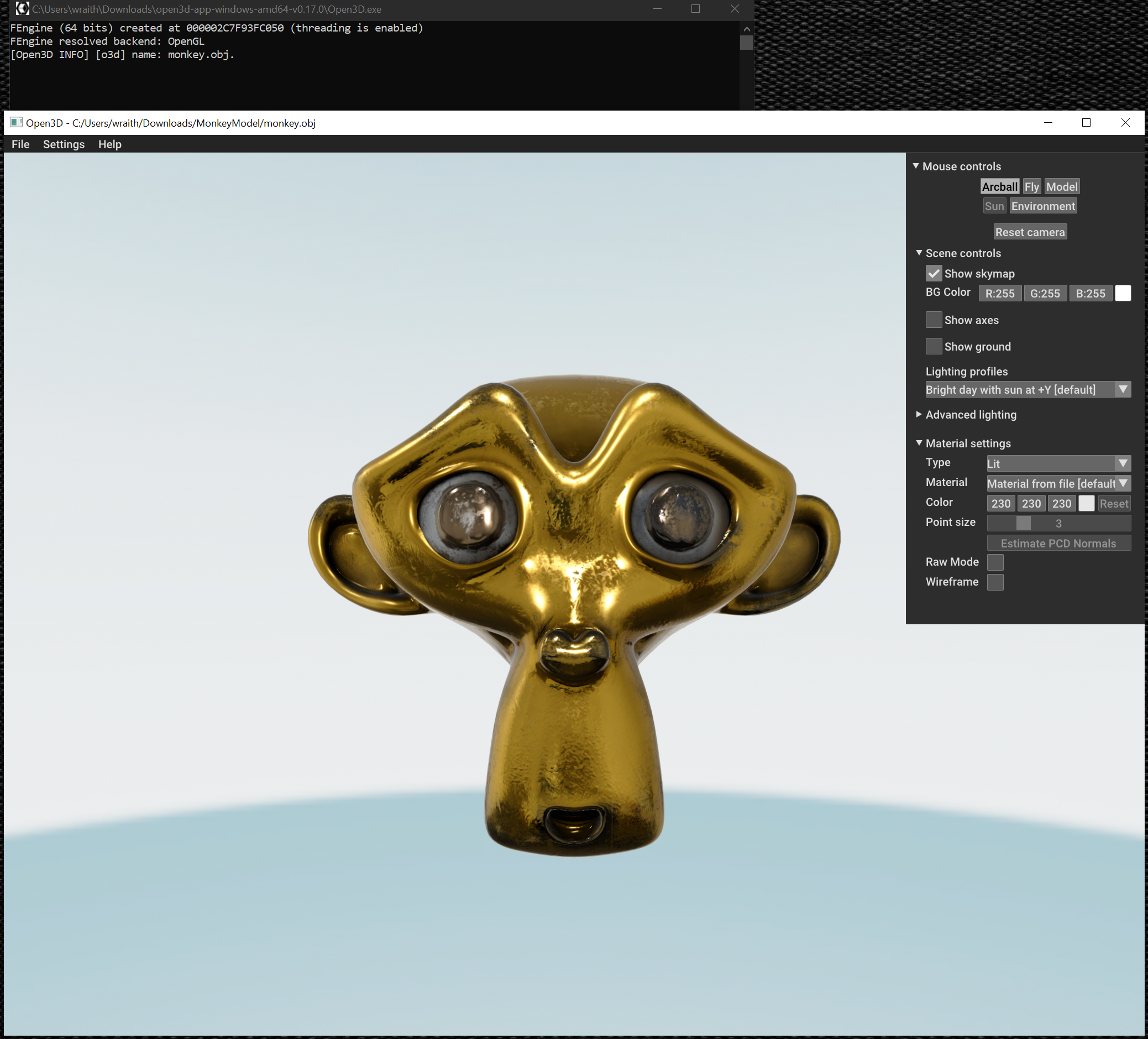1148x1039 pixels.
Task: Uncheck the Show skymap checkbox
Action: (x=934, y=273)
